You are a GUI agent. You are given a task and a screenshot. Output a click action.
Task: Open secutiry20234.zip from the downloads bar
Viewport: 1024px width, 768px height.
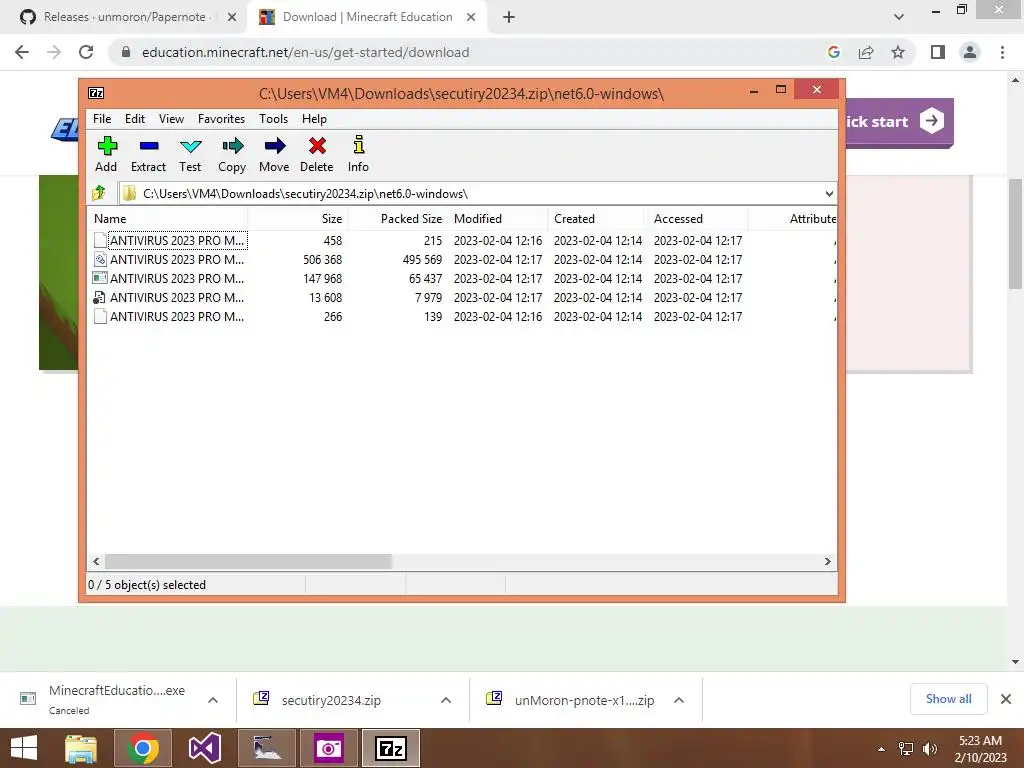tap(331, 700)
